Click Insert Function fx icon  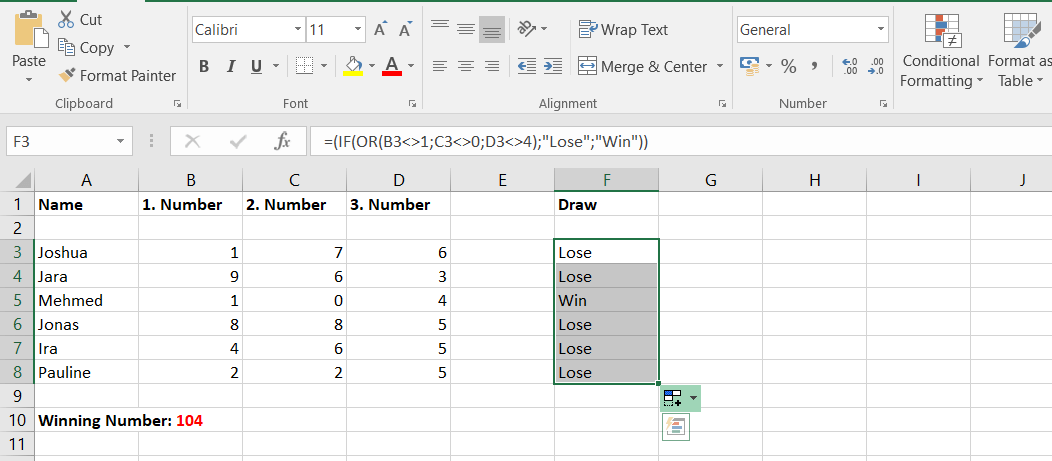point(283,141)
